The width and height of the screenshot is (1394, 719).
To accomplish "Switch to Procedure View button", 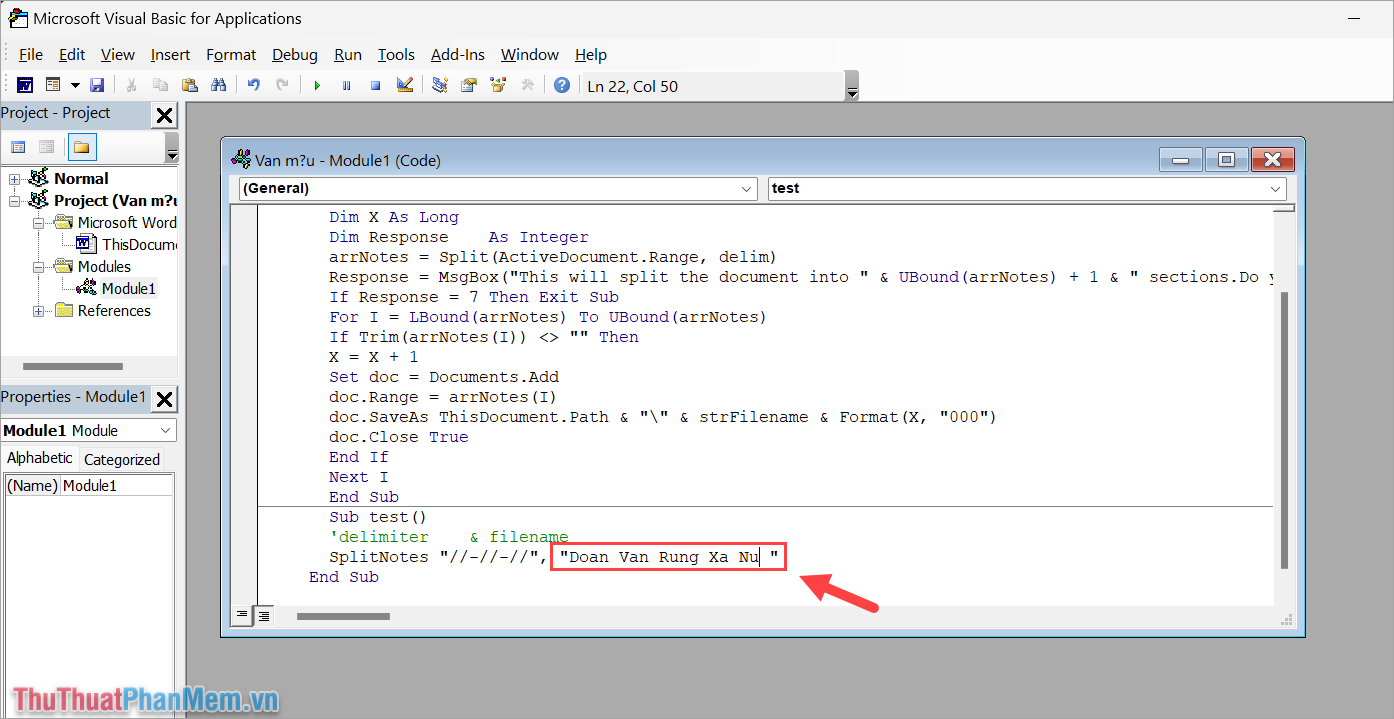I will [242, 616].
